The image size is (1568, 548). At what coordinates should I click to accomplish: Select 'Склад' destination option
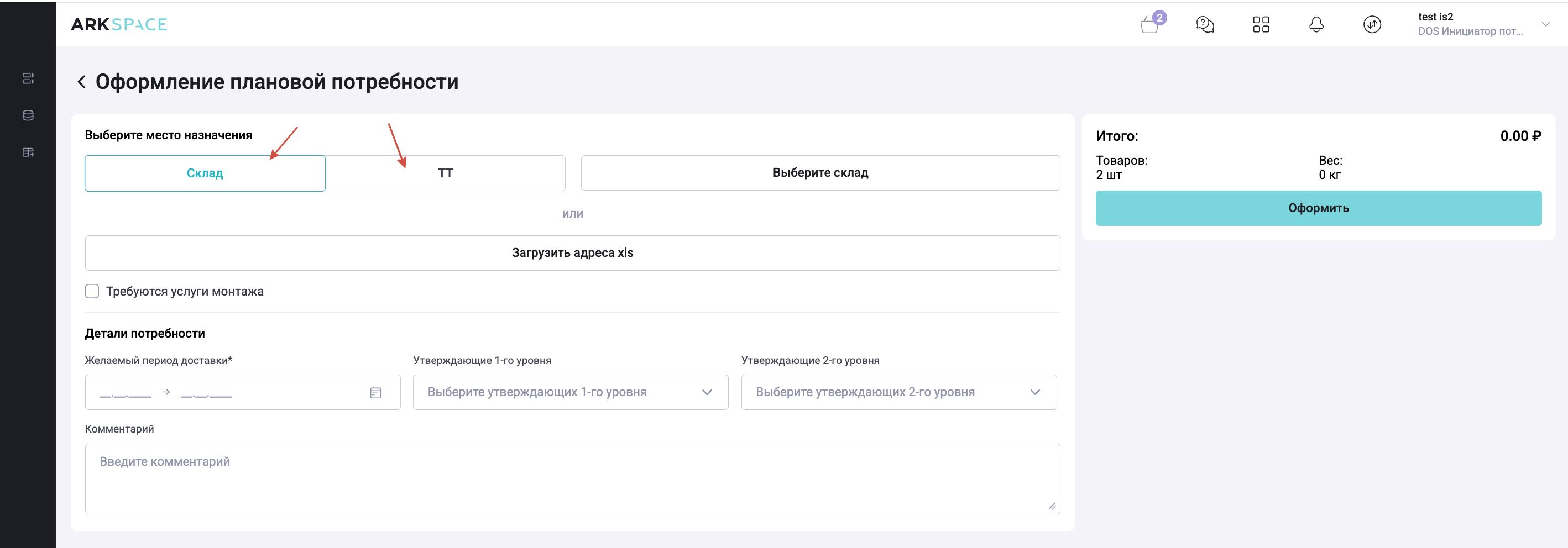[205, 173]
